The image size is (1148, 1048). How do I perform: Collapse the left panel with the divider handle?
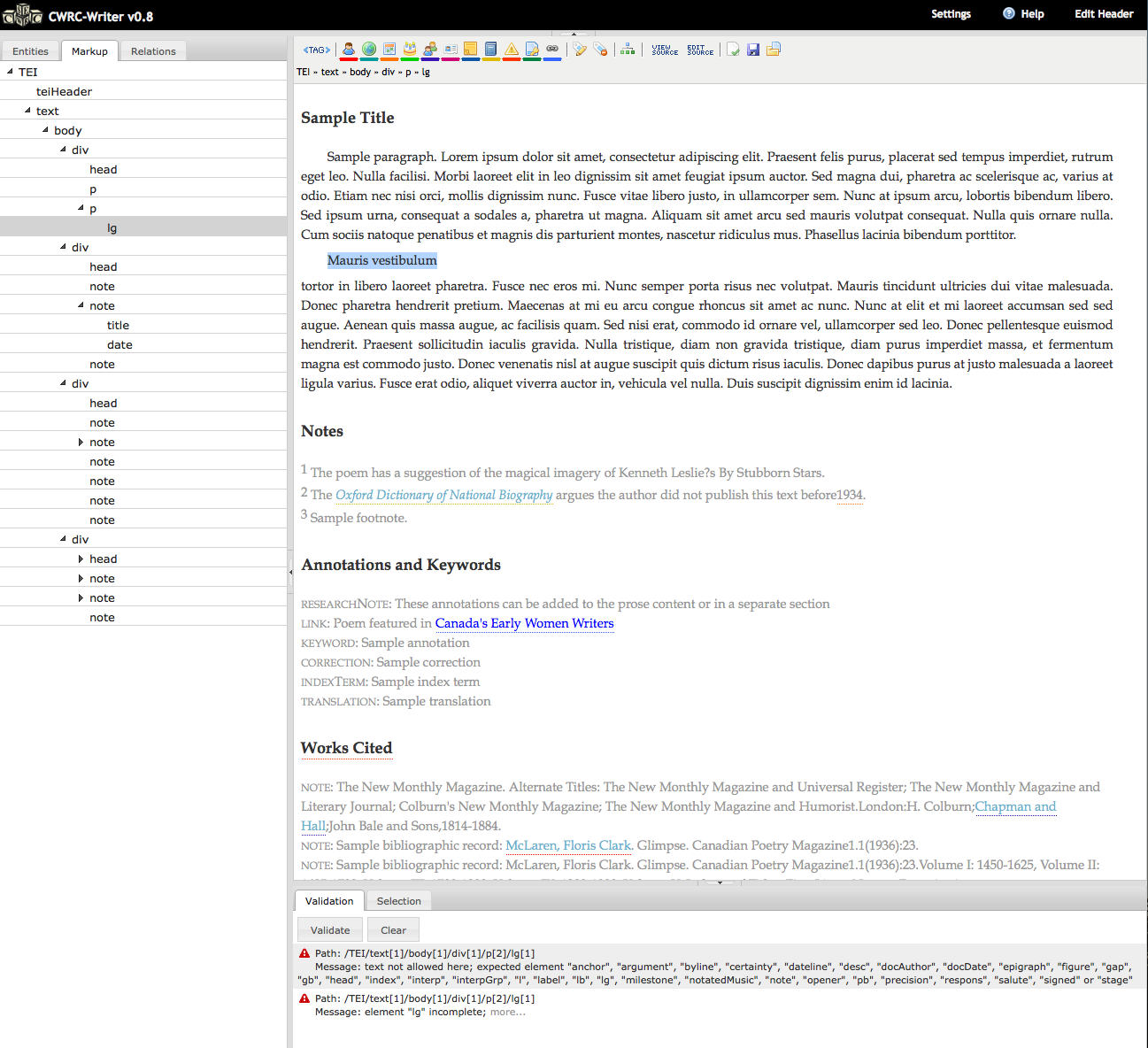pos(290,572)
